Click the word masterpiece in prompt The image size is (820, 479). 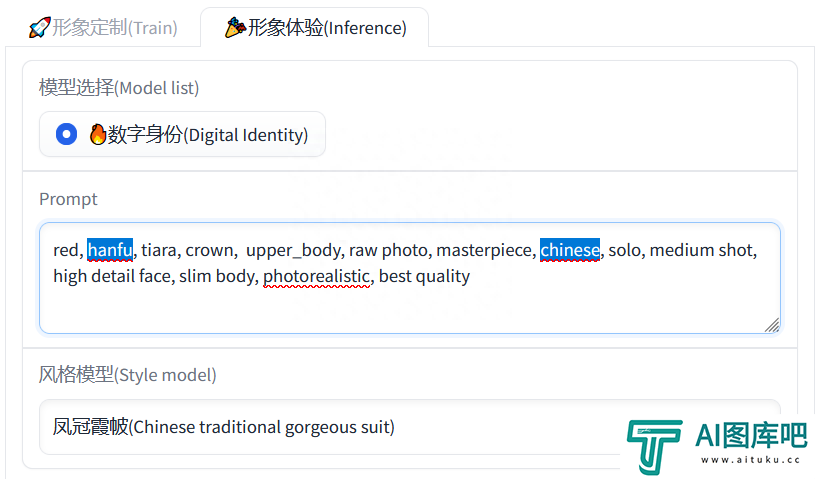(484, 250)
